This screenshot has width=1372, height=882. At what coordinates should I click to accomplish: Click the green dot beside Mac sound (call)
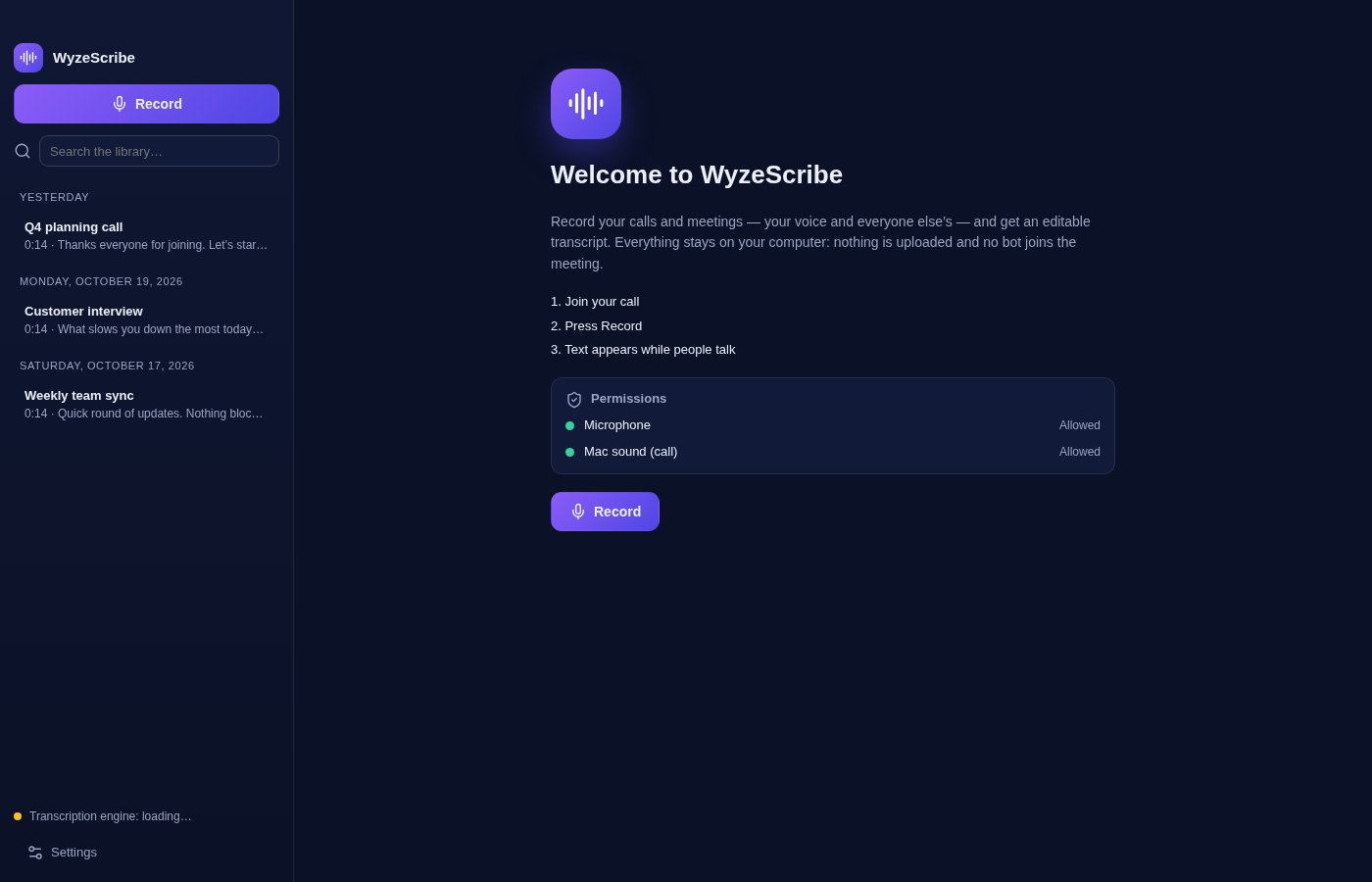(569, 452)
